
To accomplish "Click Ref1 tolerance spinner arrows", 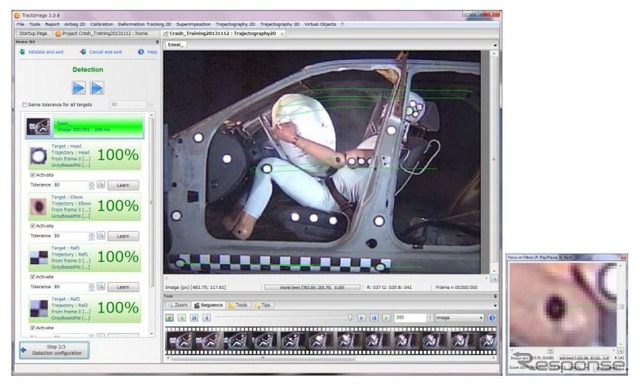I will pyautogui.click(x=91, y=287).
